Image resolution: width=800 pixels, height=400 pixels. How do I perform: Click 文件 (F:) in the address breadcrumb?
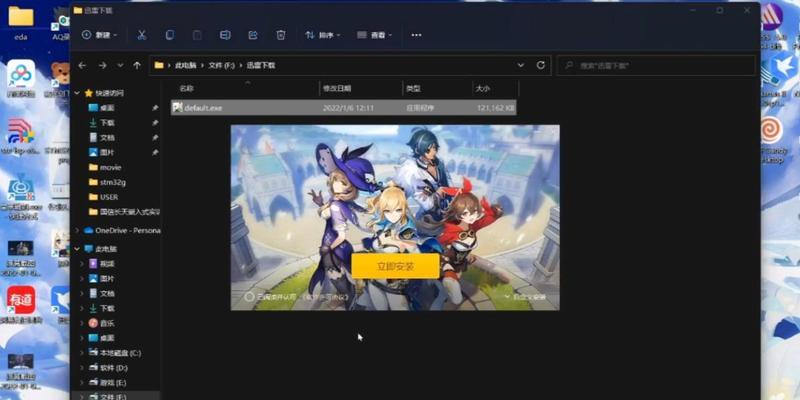click(221, 65)
